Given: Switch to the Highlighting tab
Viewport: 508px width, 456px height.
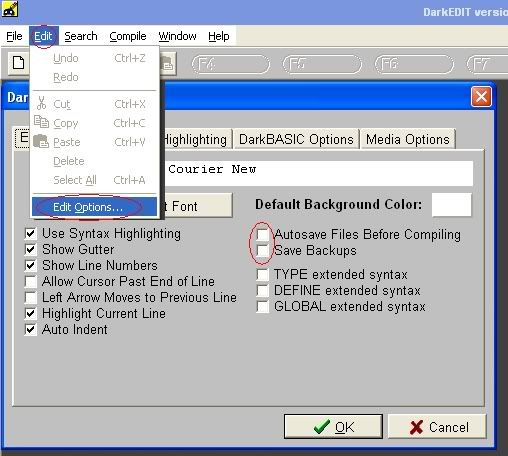Looking at the screenshot, I should pos(196,139).
